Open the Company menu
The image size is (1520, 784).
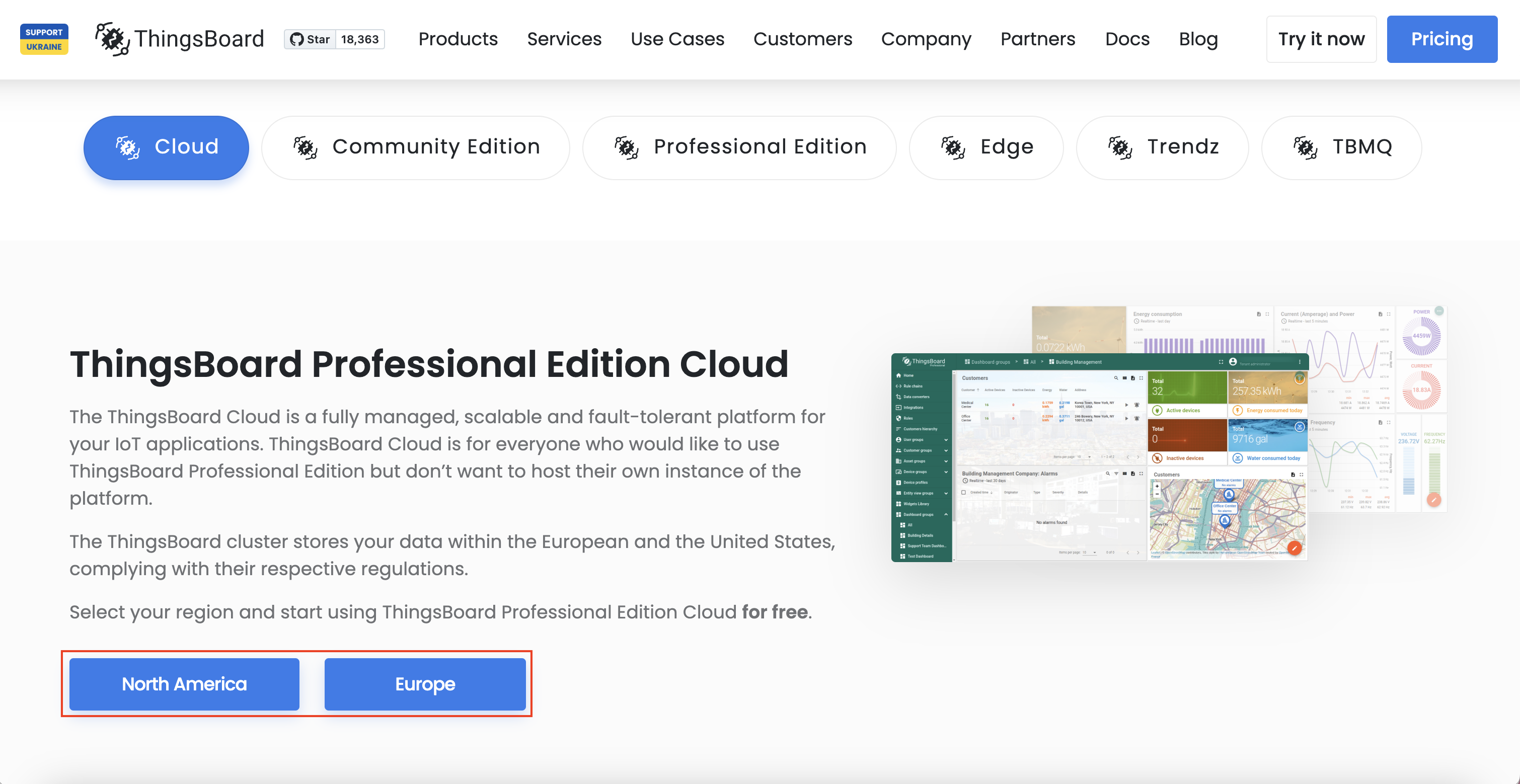(x=926, y=39)
